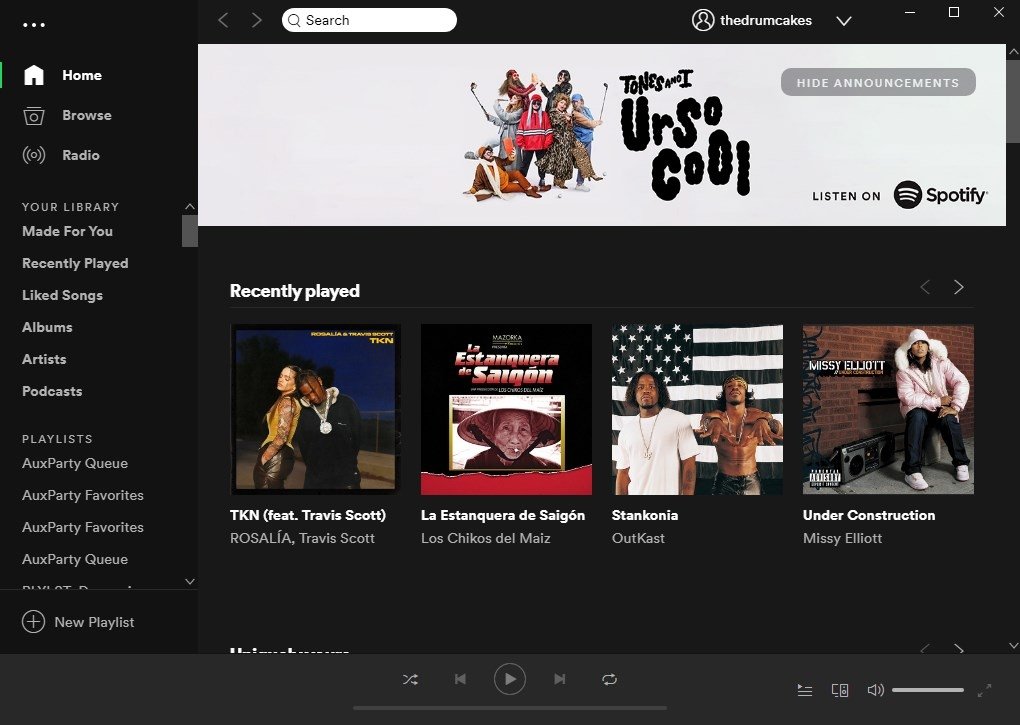Viewport: 1020px width, 725px height.
Task: Click main content scroll down arrow
Action: (x=1013, y=646)
